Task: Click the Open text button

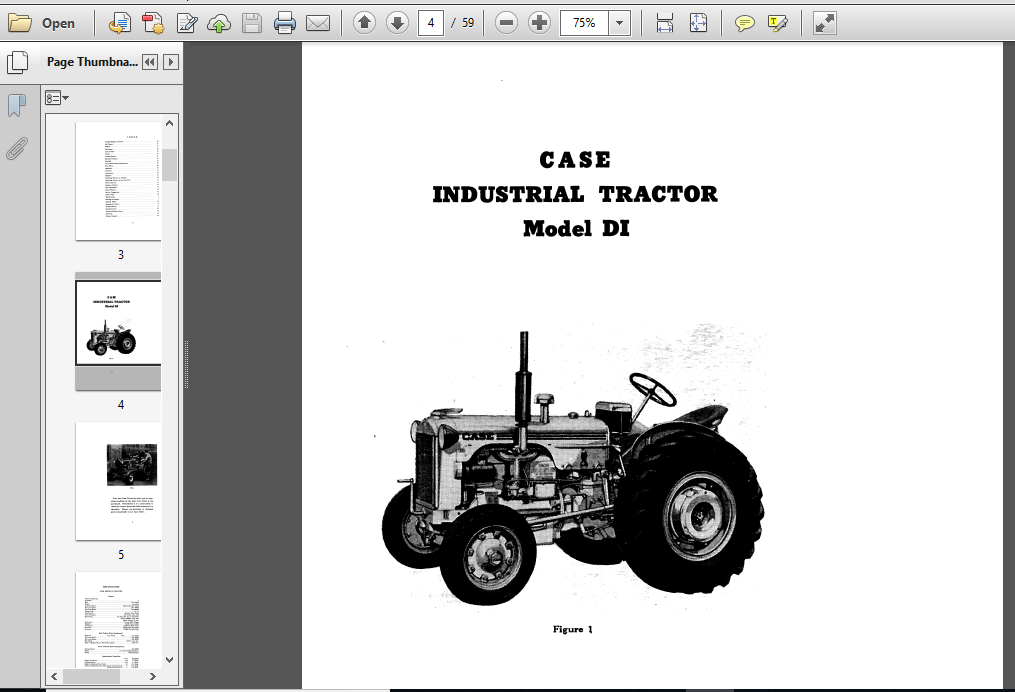Action: (x=58, y=23)
